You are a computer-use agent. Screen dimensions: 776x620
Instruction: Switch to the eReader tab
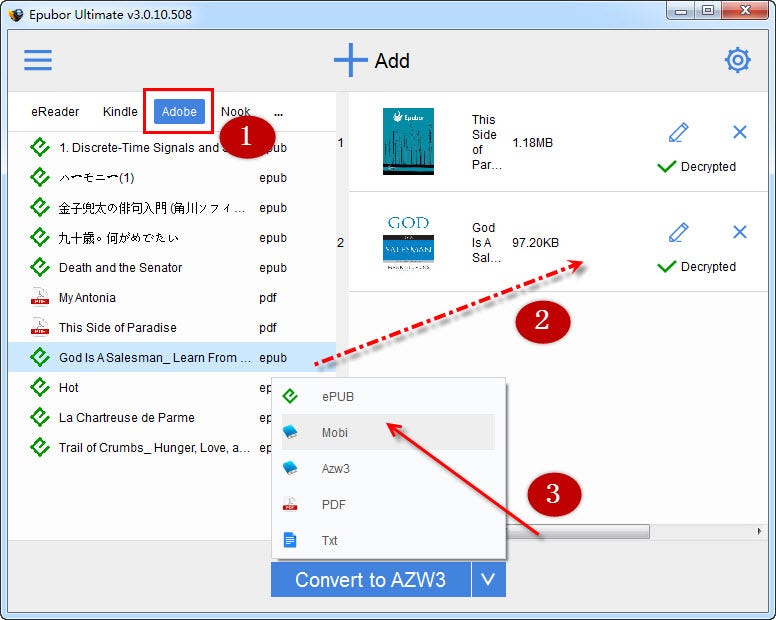click(x=55, y=112)
